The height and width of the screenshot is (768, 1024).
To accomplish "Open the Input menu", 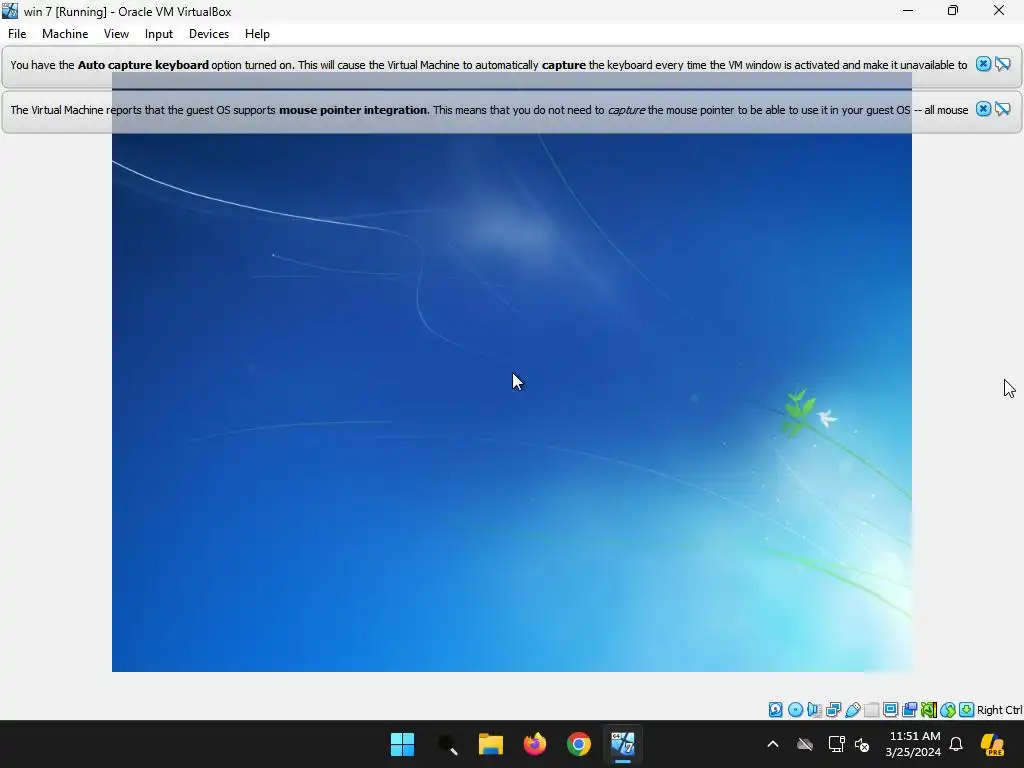I will click(x=159, y=34).
